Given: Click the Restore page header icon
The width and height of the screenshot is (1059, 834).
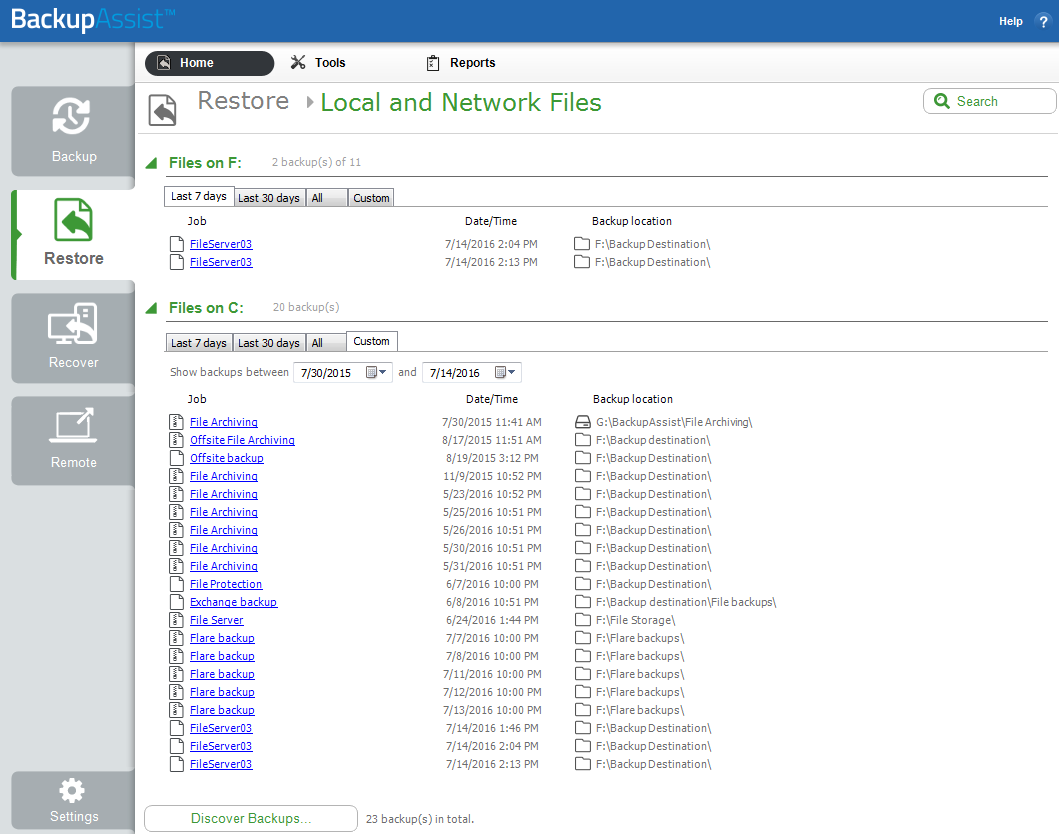Looking at the screenshot, I should (x=162, y=110).
